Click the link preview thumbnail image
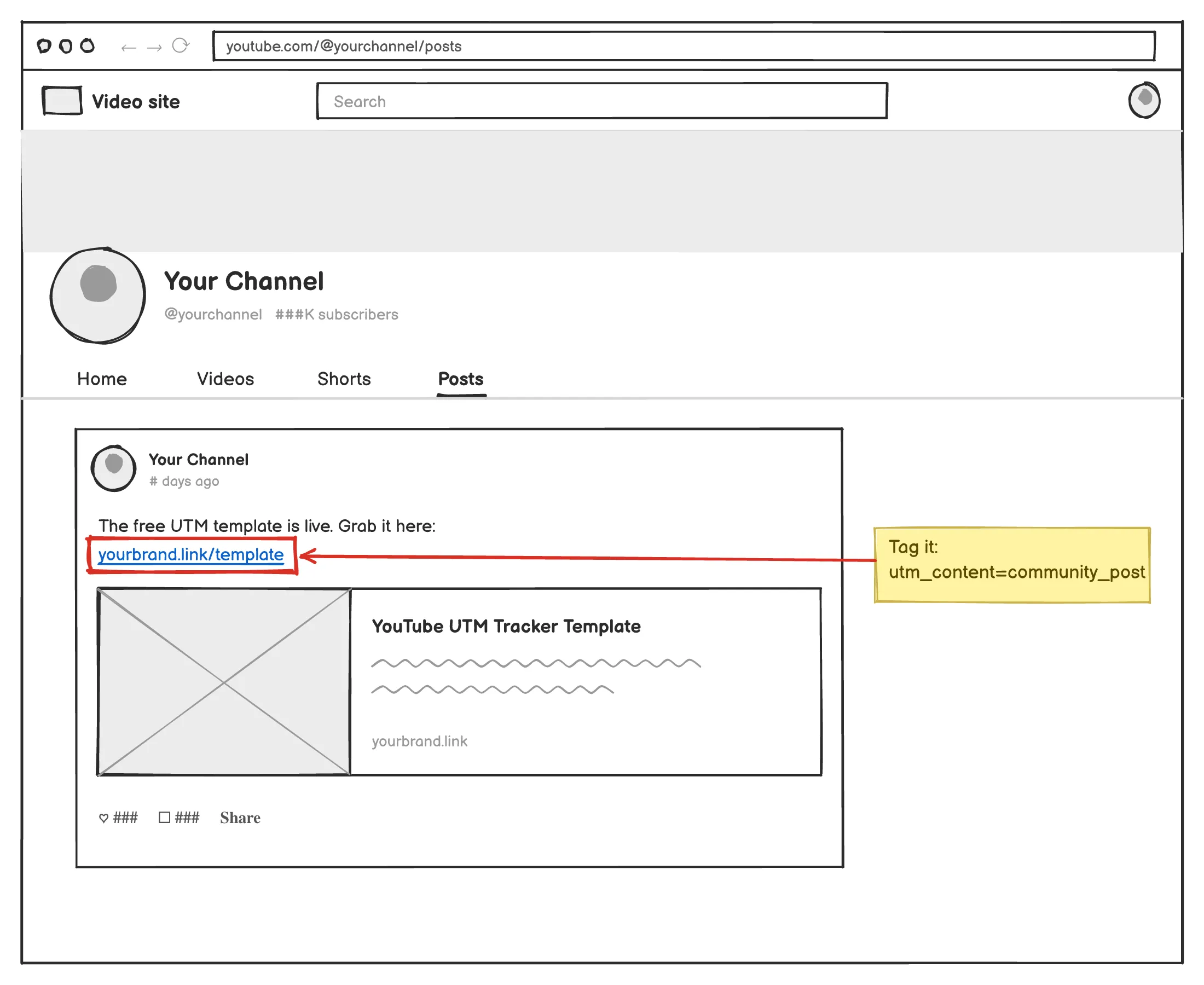Image resolution: width=1204 pixels, height=985 pixels. [224, 681]
